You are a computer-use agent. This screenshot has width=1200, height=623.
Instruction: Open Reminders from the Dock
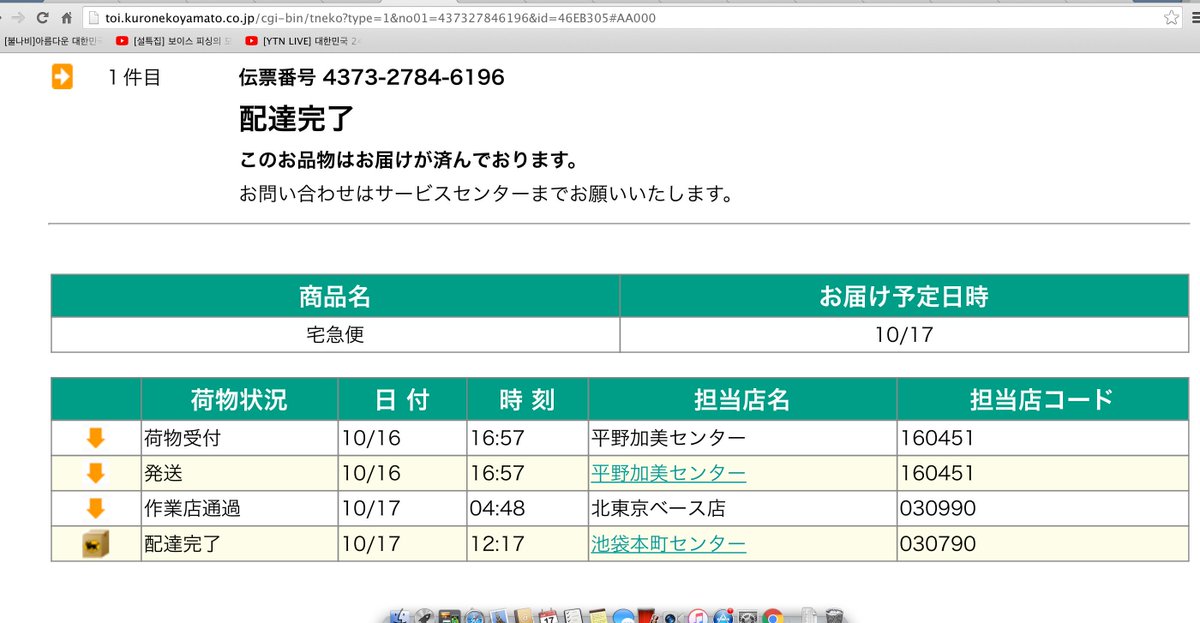(573, 614)
